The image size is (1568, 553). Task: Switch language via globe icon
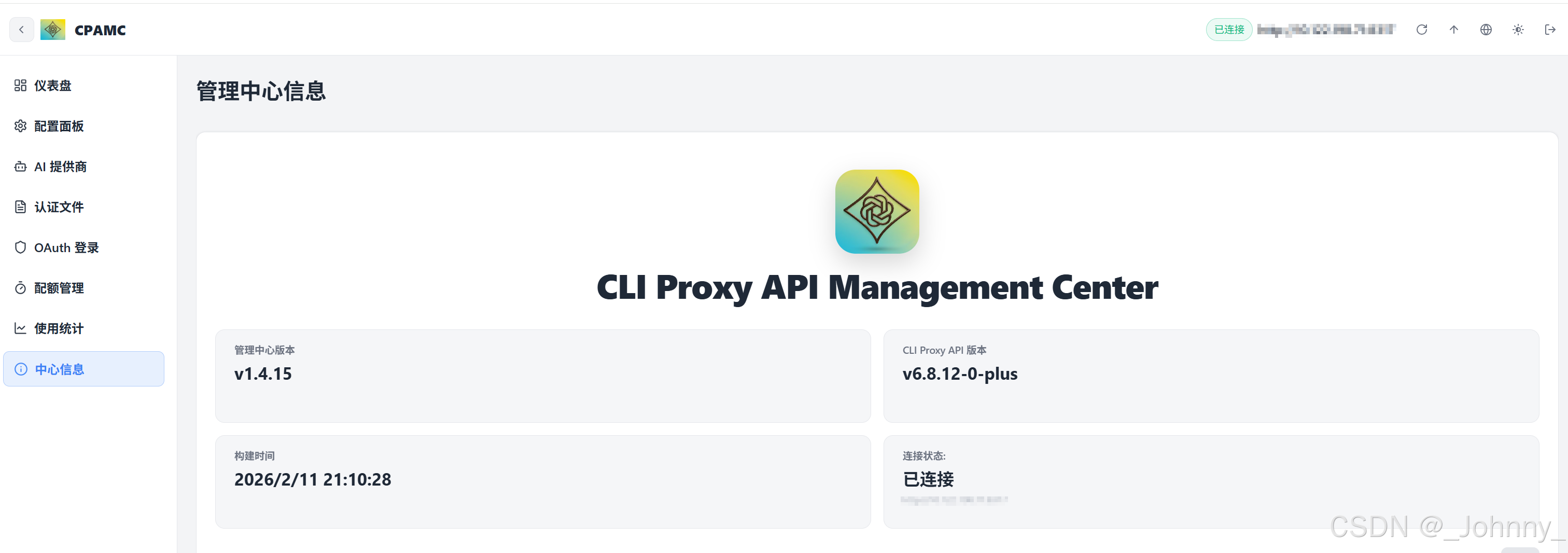(x=1486, y=29)
